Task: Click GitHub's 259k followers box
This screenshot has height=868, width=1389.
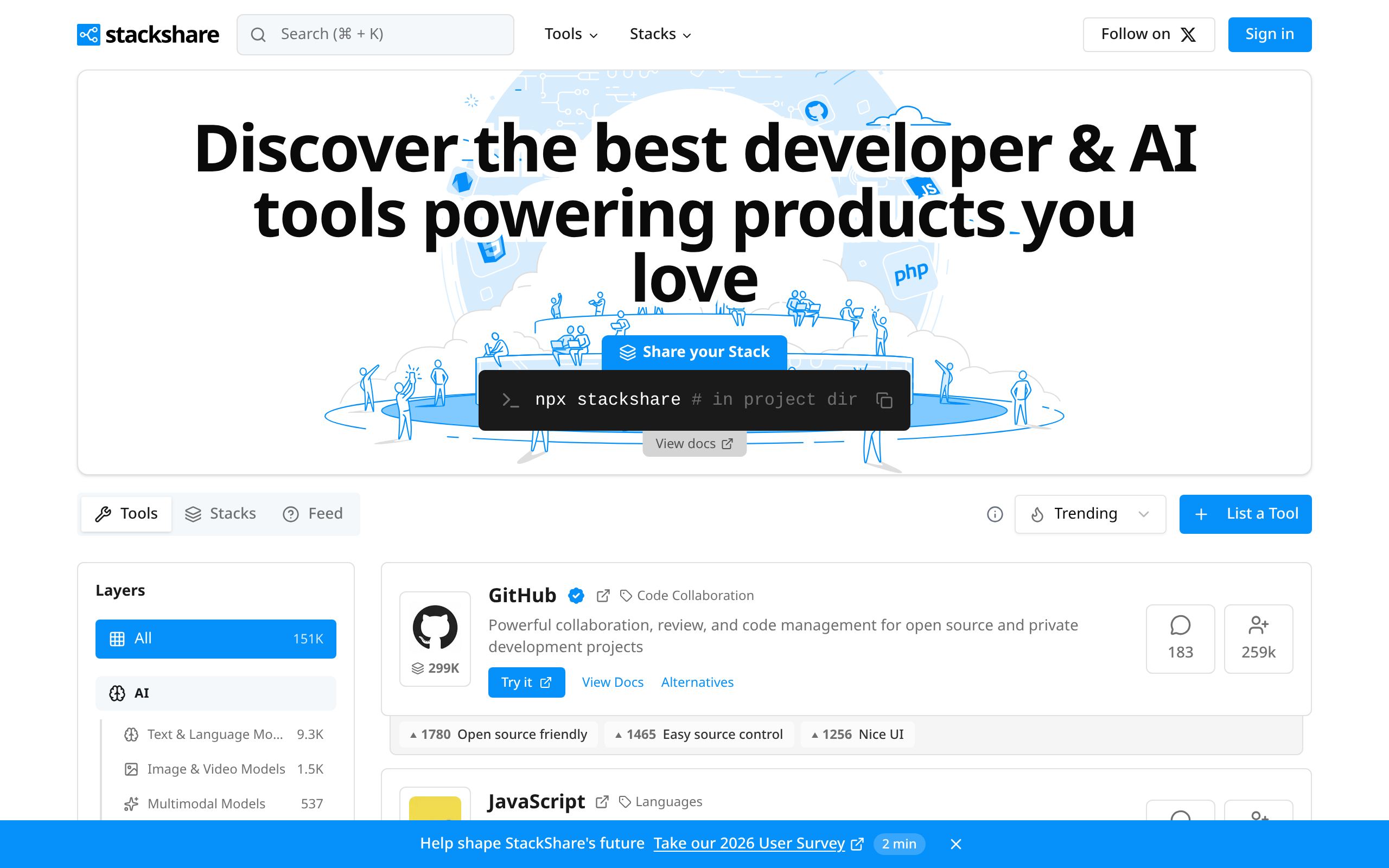Action: pos(1258,639)
